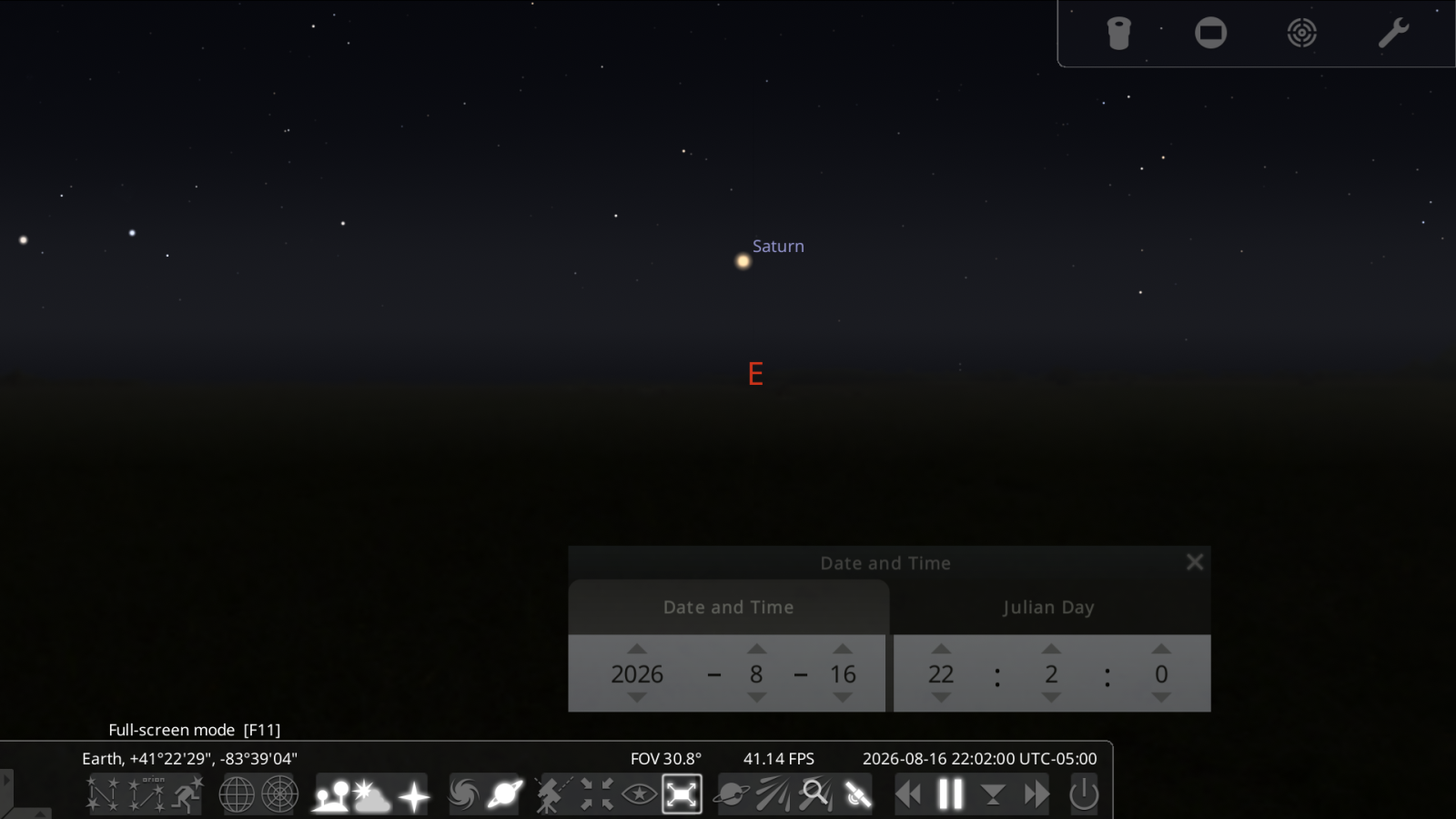Image resolution: width=1456 pixels, height=819 pixels.
Task: Toggle the azimuthal grid
Action: point(280,794)
